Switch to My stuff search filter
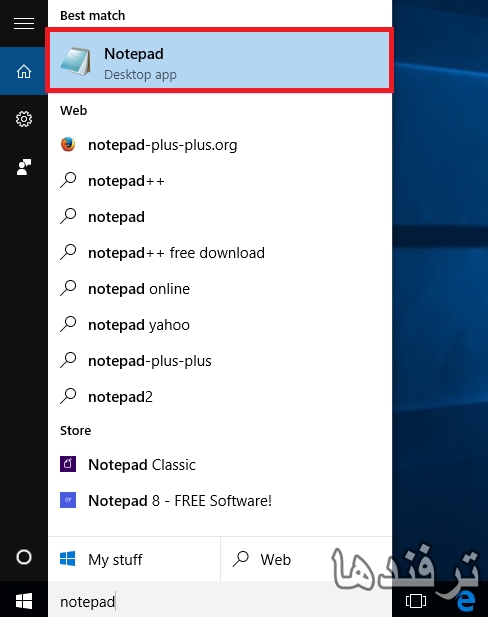 click(x=134, y=559)
